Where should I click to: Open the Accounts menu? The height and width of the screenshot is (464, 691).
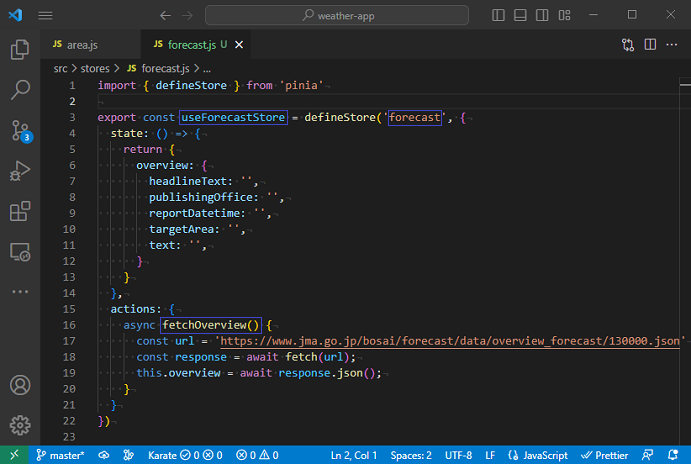point(20,385)
